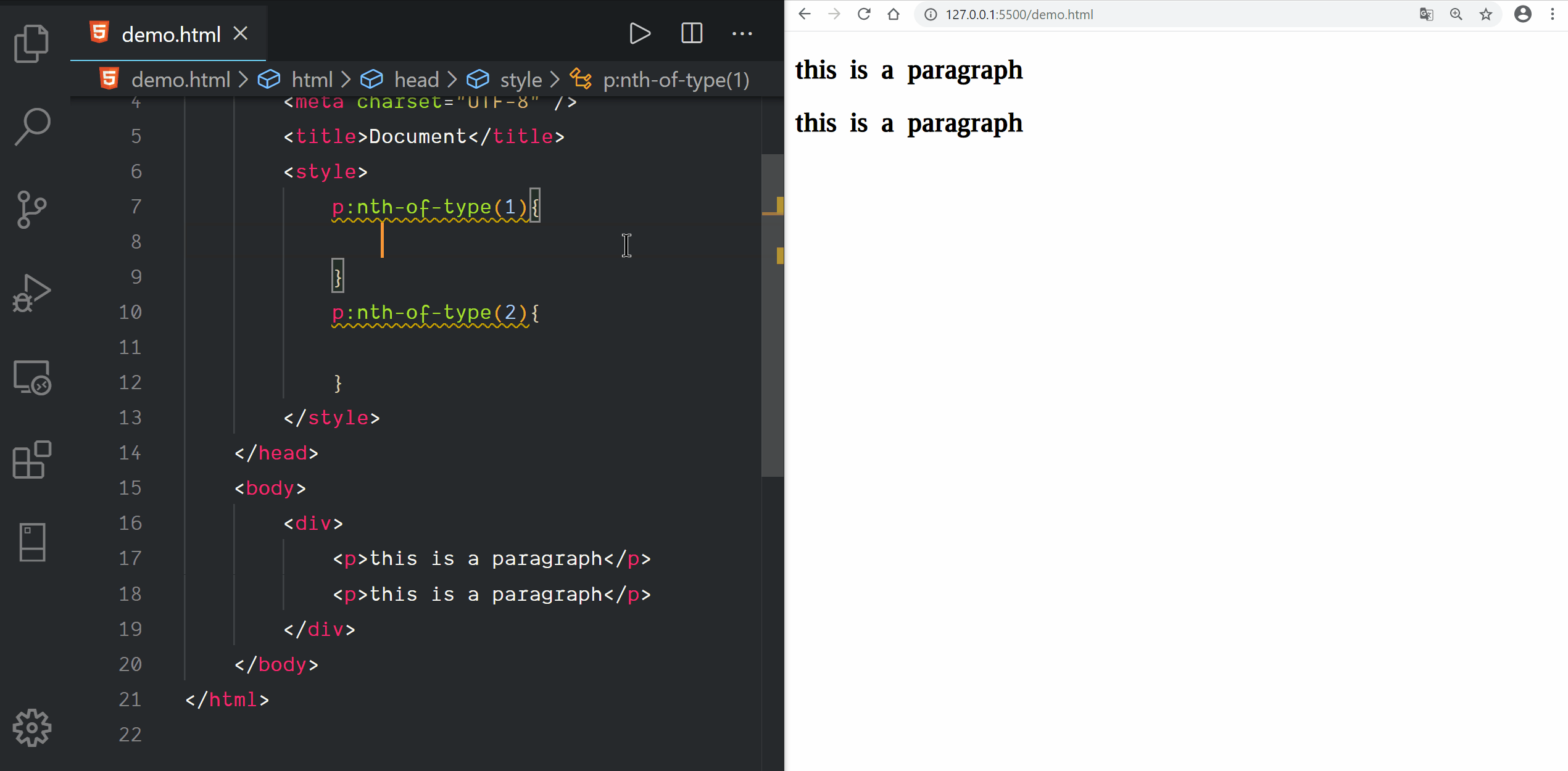1568x771 pixels.
Task: Click the browser address bar URL
Action: 1019,14
